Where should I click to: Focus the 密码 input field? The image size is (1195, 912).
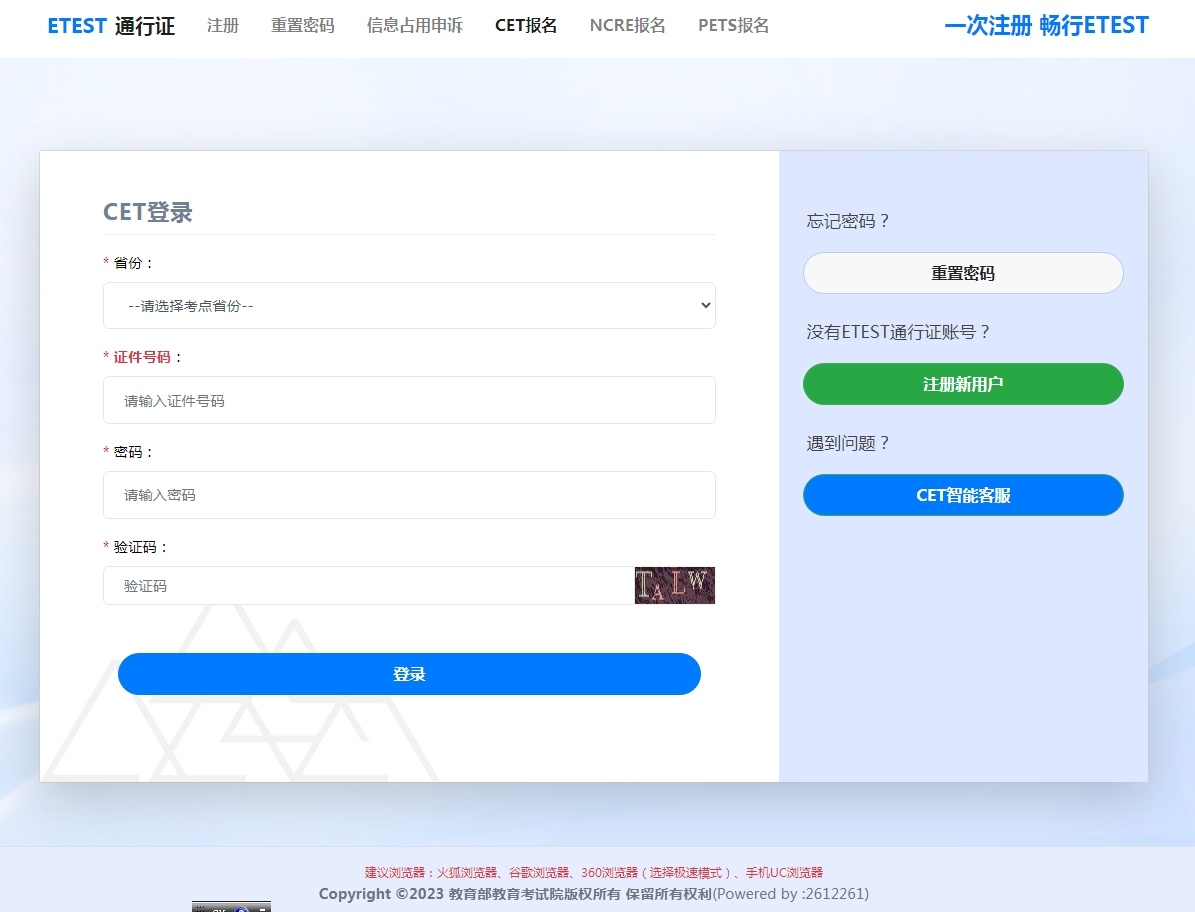(x=409, y=495)
